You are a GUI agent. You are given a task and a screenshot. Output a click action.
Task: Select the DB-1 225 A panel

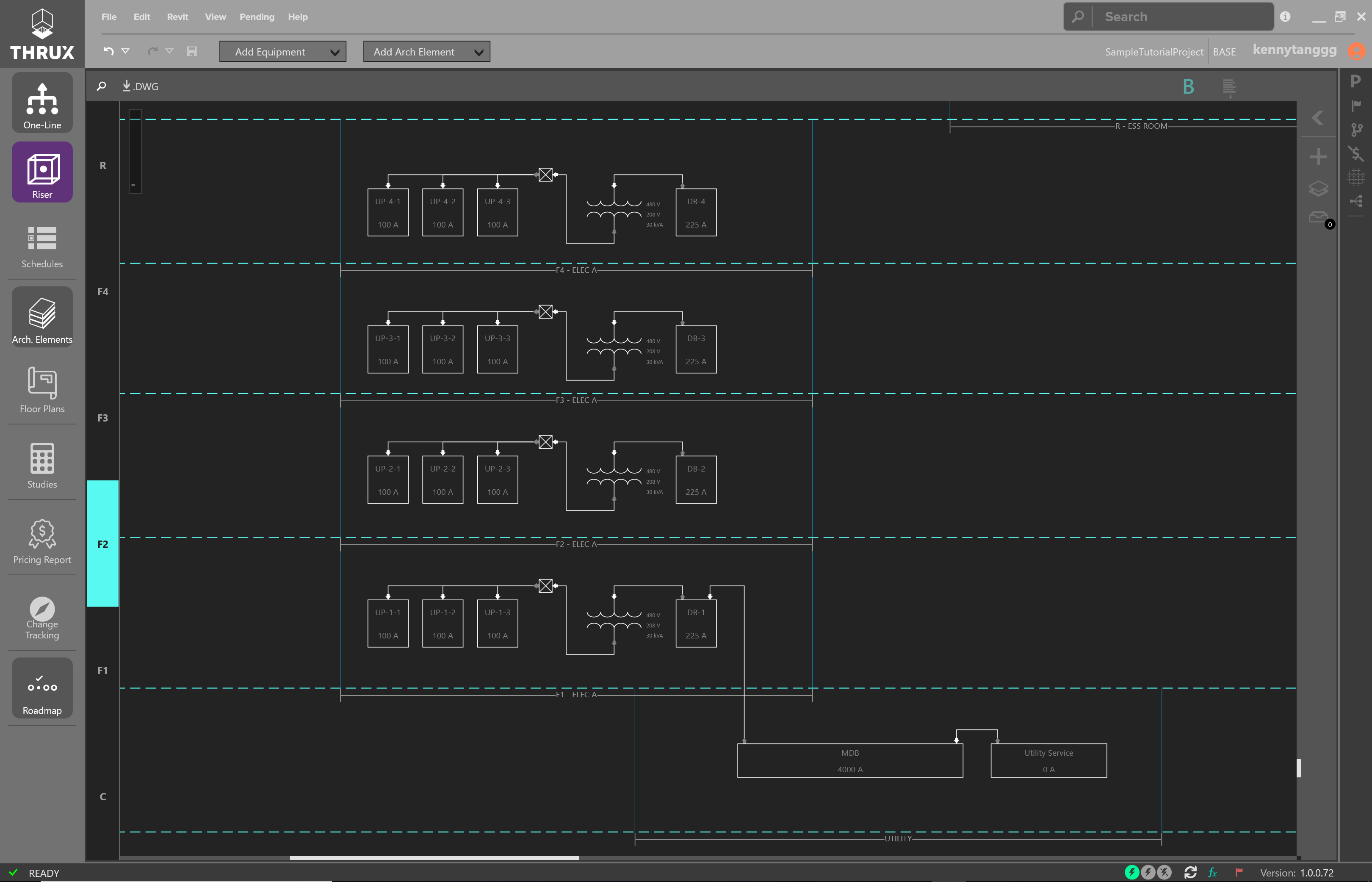click(x=696, y=624)
